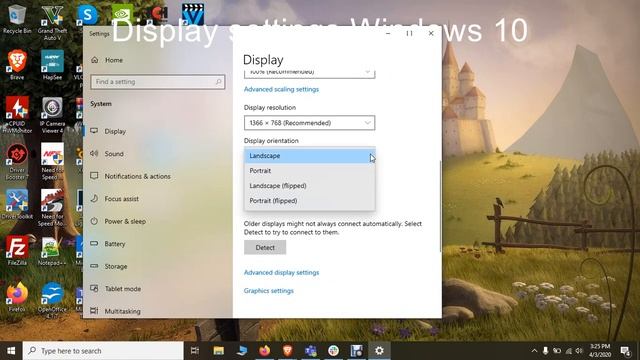Open the HapSee desktop shortcut
This screenshot has width=640, height=360.
[52, 64]
